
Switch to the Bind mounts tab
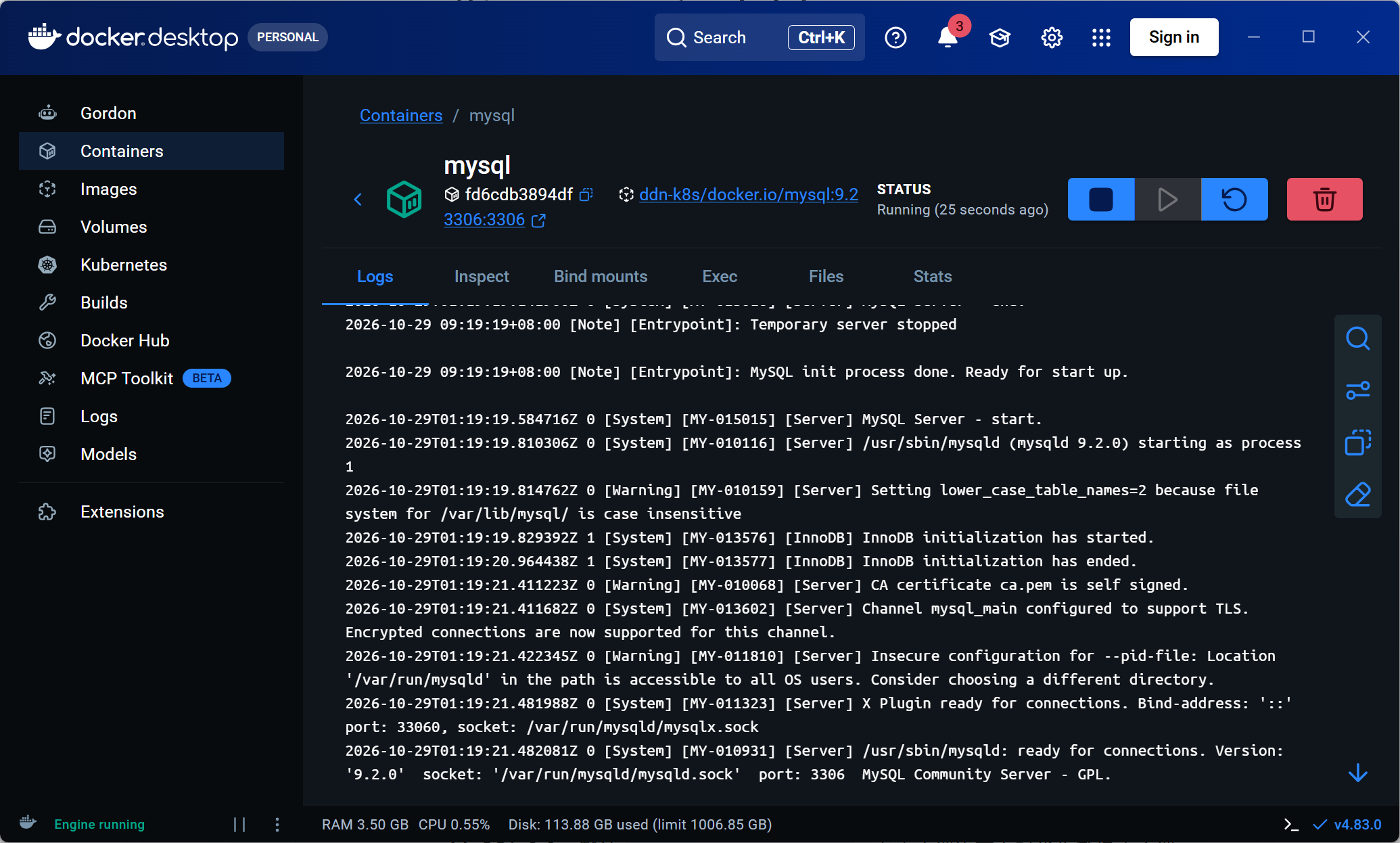601,277
